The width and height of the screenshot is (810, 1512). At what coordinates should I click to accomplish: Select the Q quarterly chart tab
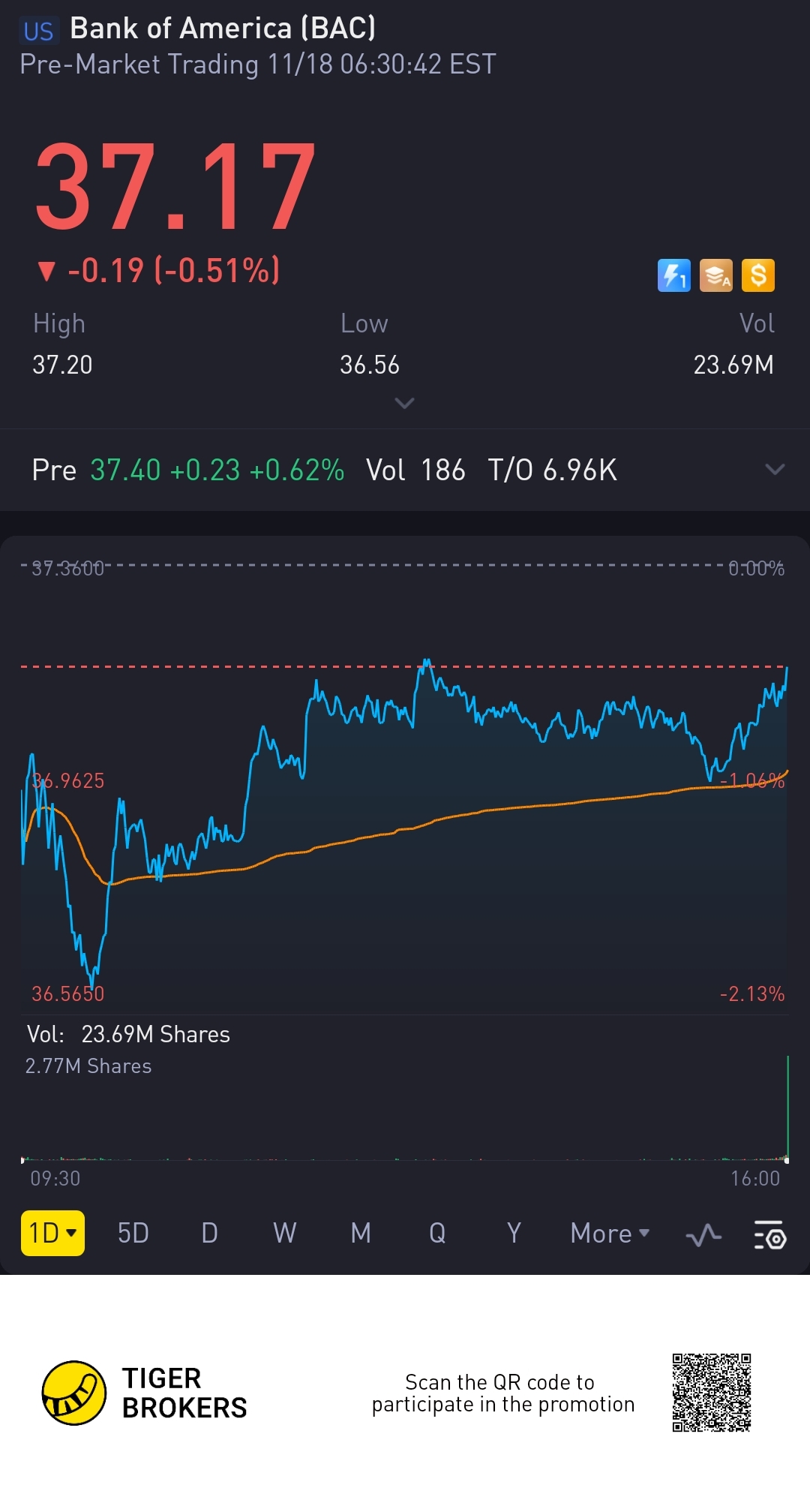click(437, 1233)
